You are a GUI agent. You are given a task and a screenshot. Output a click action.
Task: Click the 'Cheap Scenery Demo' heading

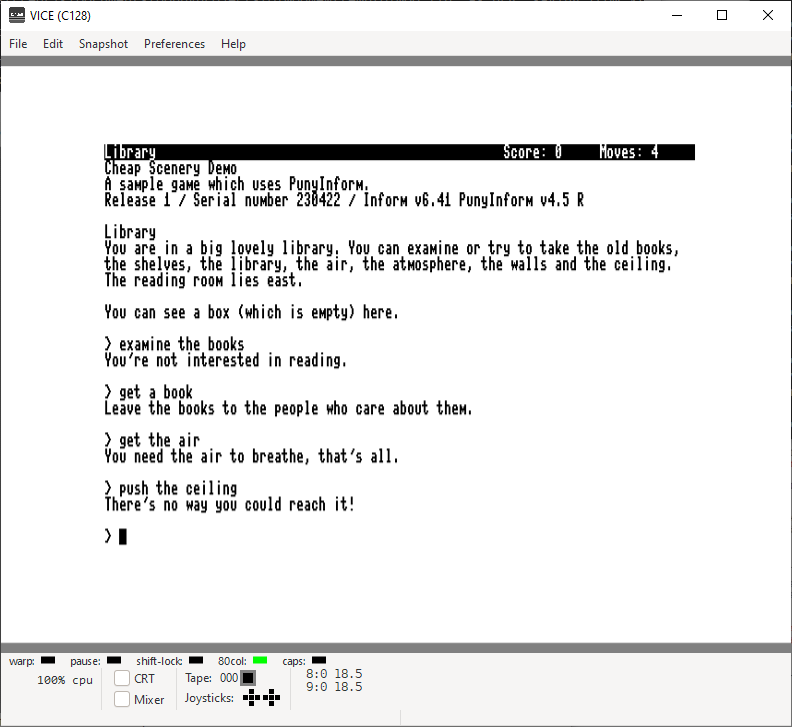click(171, 168)
